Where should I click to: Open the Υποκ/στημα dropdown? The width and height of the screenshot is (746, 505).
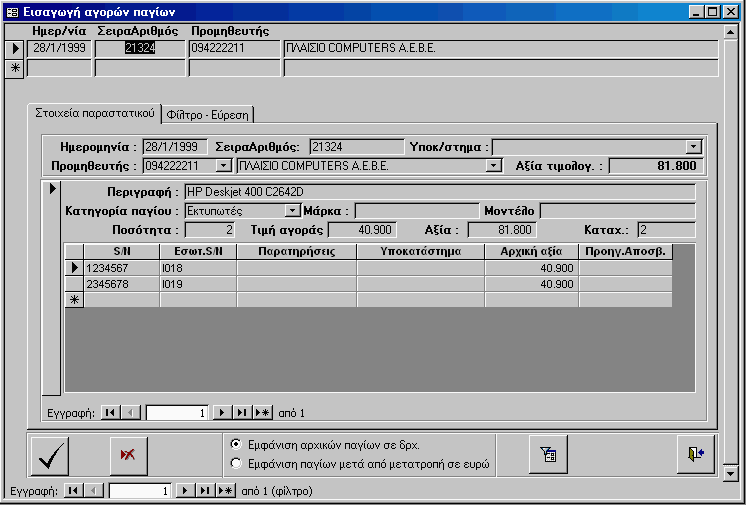tap(694, 147)
